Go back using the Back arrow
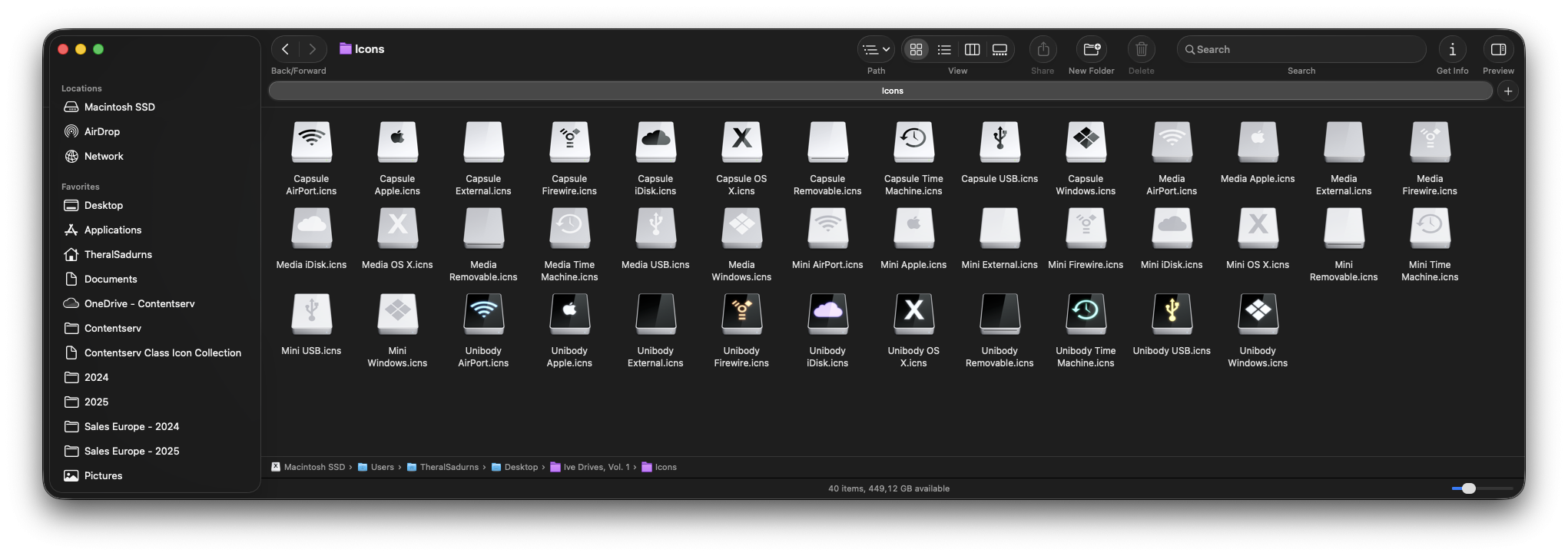1568x556 pixels. pyautogui.click(x=285, y=49)
